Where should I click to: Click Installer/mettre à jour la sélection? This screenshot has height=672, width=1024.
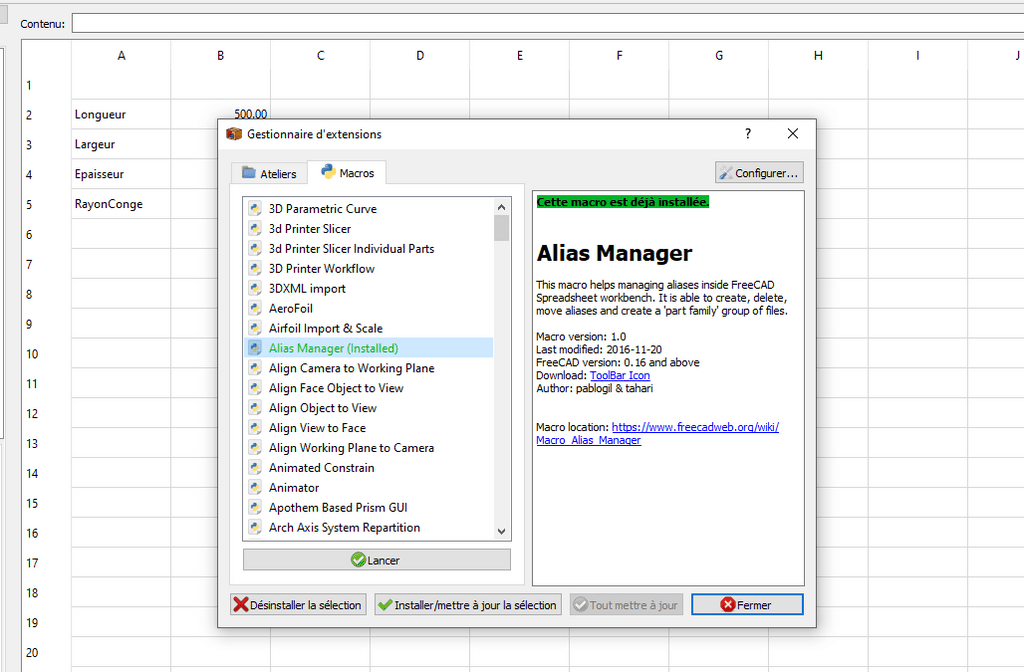468,605
